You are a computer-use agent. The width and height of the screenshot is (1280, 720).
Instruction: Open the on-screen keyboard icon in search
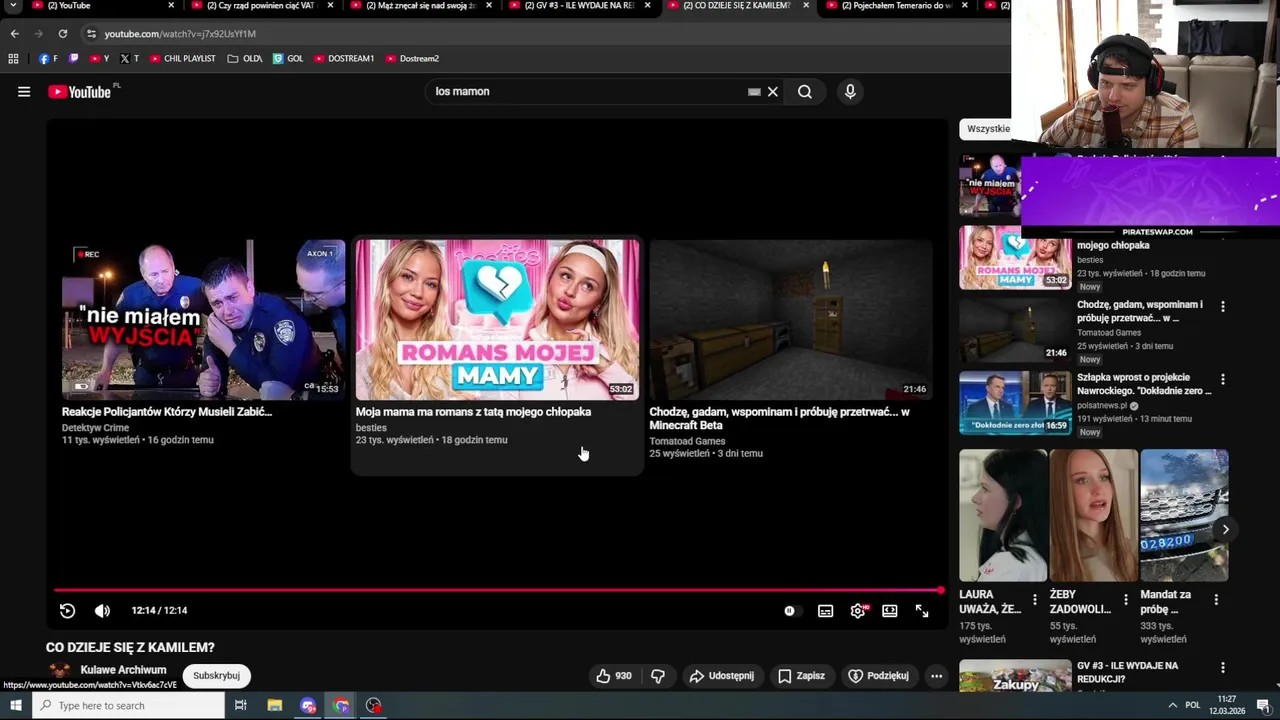coord(754,92)
